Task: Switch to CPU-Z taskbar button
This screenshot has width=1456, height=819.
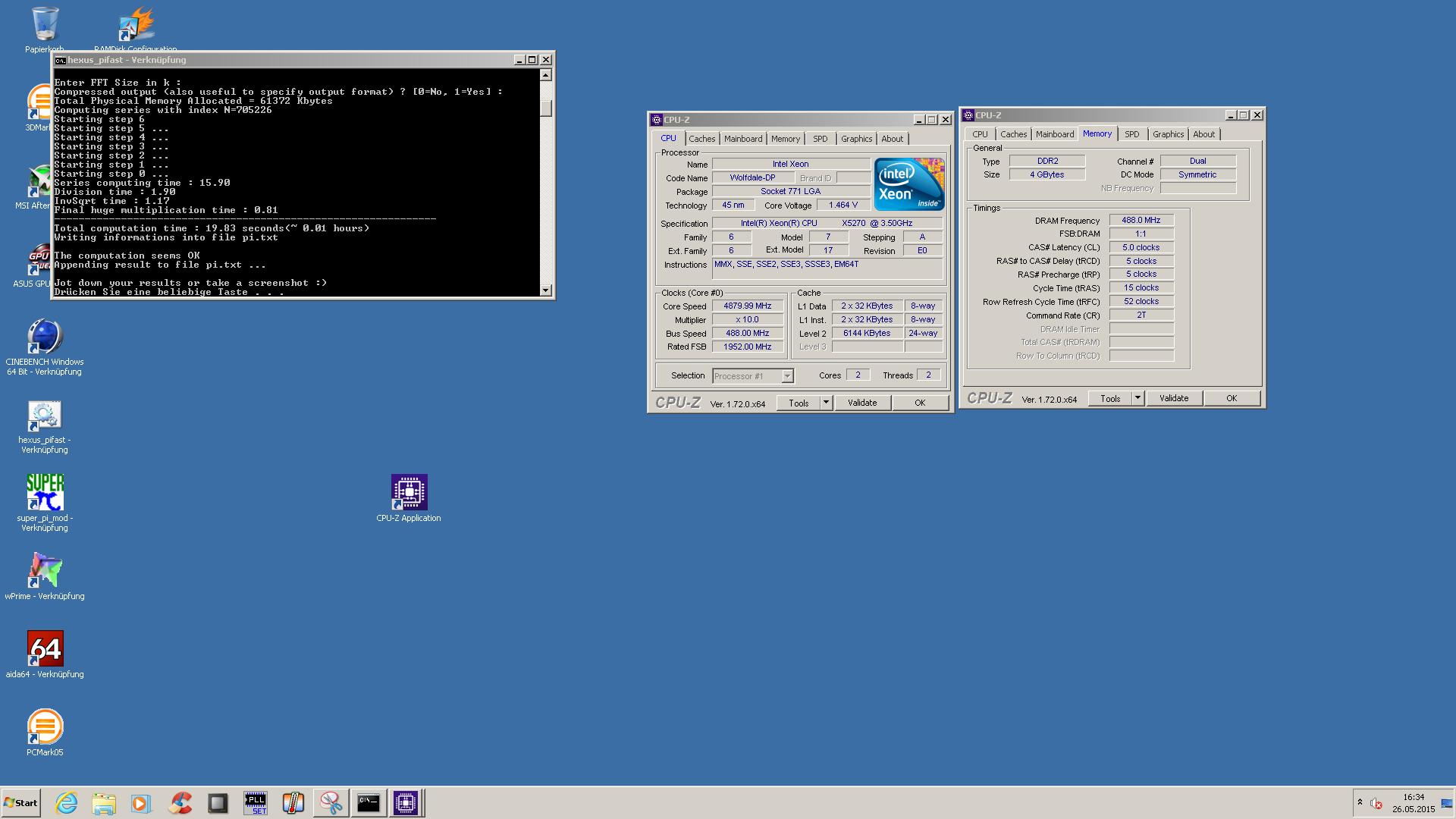Action: click(406, 802)
